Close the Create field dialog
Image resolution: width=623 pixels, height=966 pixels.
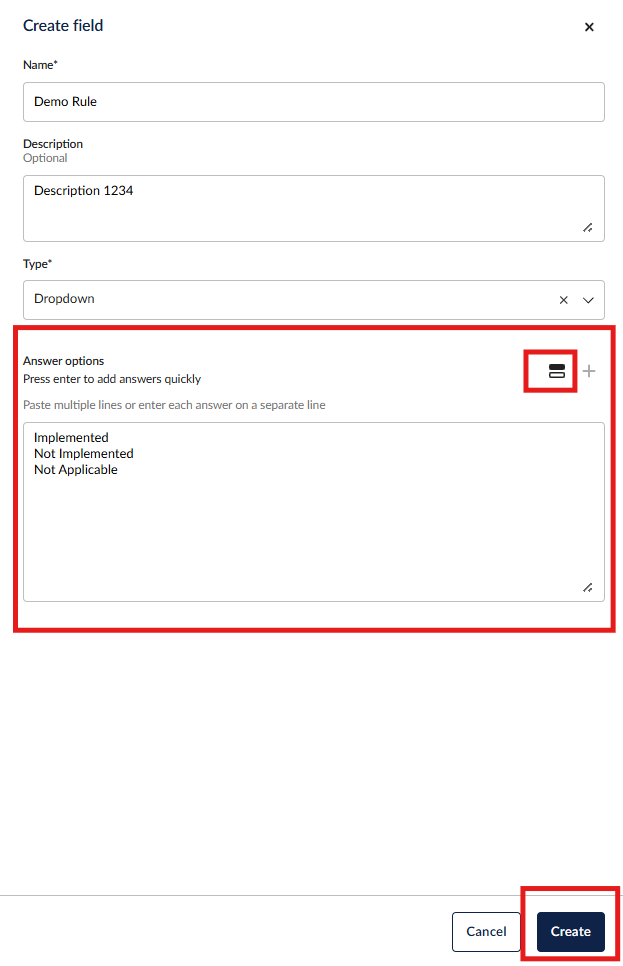589,27
